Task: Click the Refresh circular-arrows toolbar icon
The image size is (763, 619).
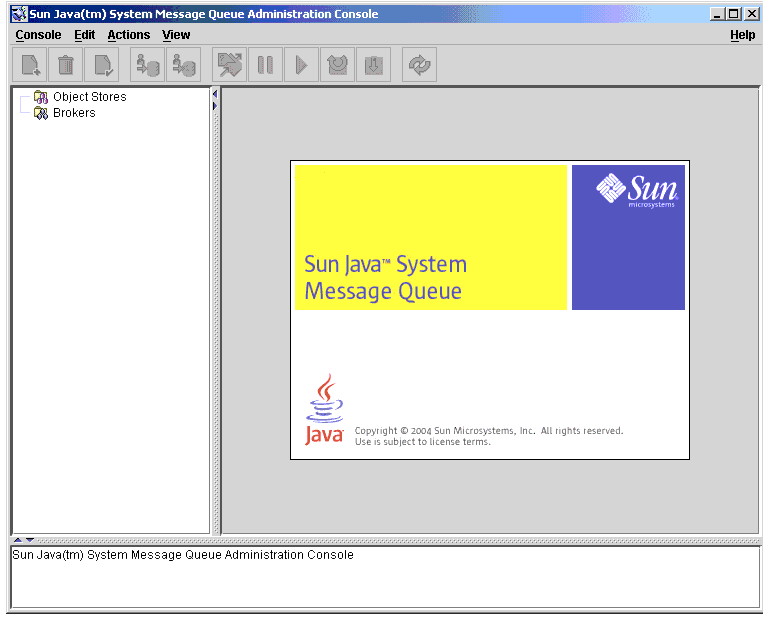Action: 419,64
